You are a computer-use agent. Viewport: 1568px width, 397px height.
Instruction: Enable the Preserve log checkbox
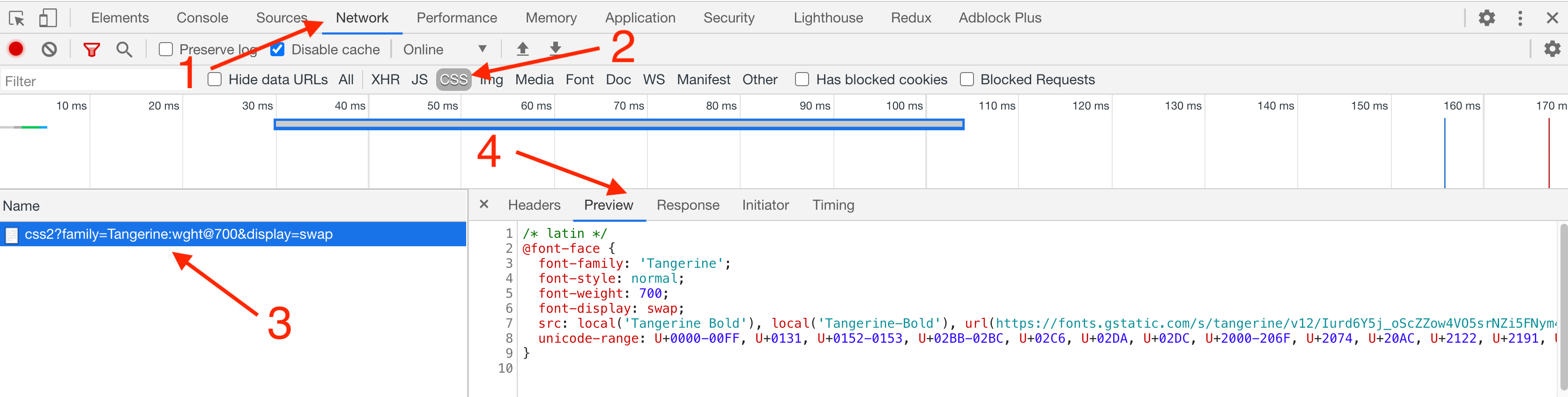pos(165,49)
